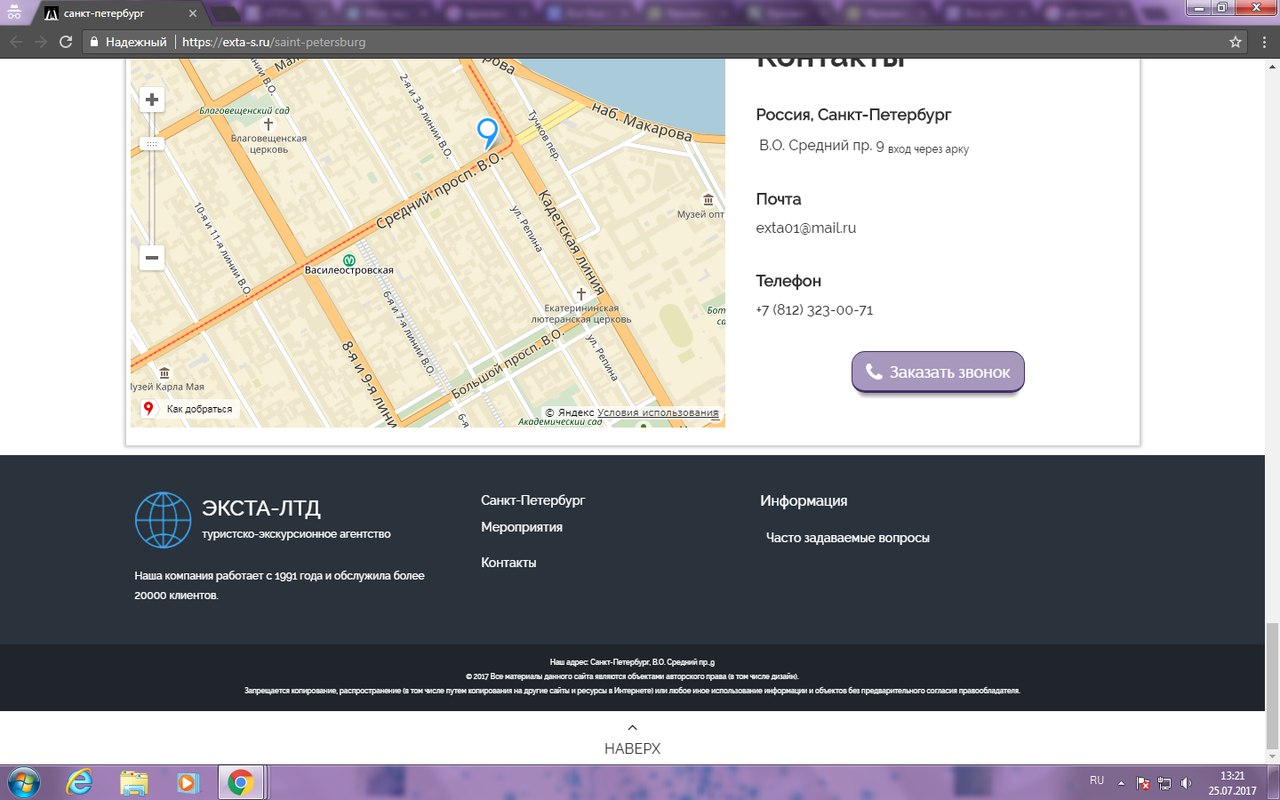Viewport: 1280px width, 800px height.
Task: Click the Как добраться directions button
Action: click(x=189, y=409)
